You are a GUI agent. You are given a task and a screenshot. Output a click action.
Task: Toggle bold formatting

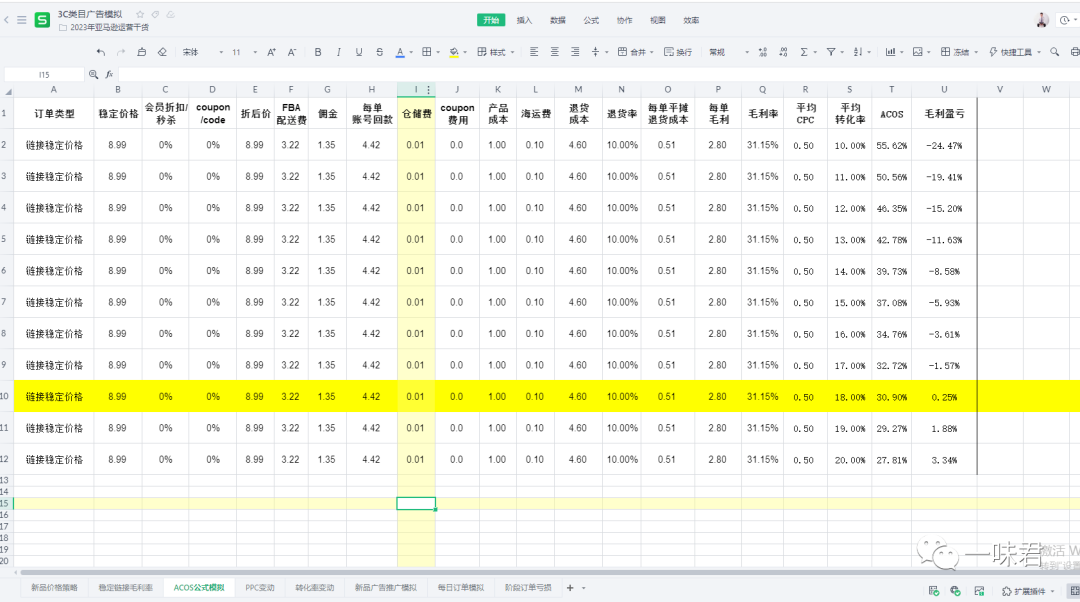[318, 52]
